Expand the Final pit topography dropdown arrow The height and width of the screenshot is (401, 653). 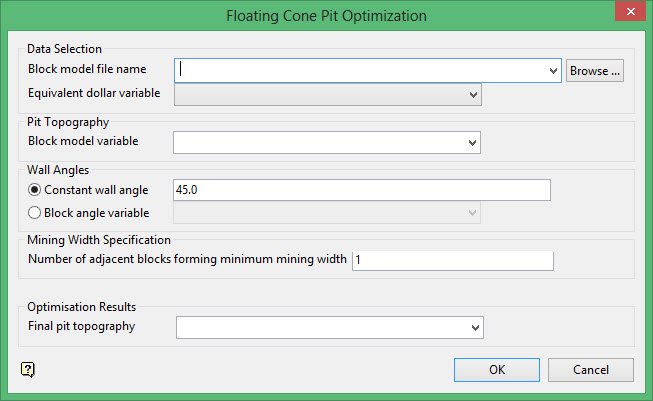tap(474, 327)
